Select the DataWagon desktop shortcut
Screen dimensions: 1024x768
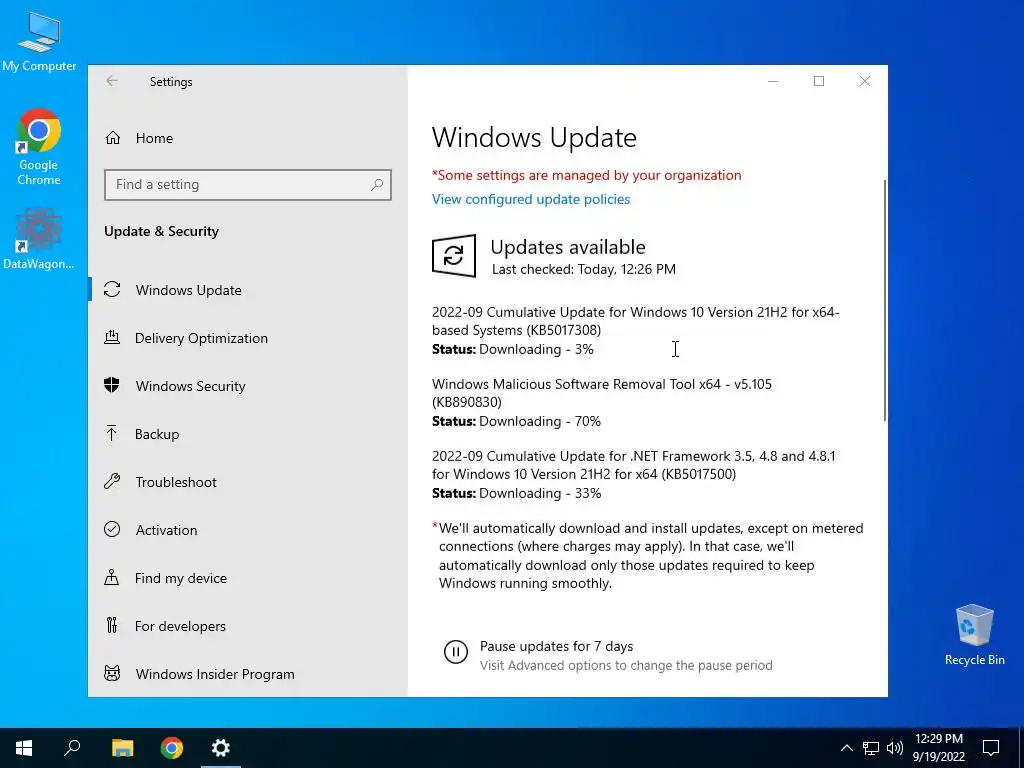click(39, 240)
